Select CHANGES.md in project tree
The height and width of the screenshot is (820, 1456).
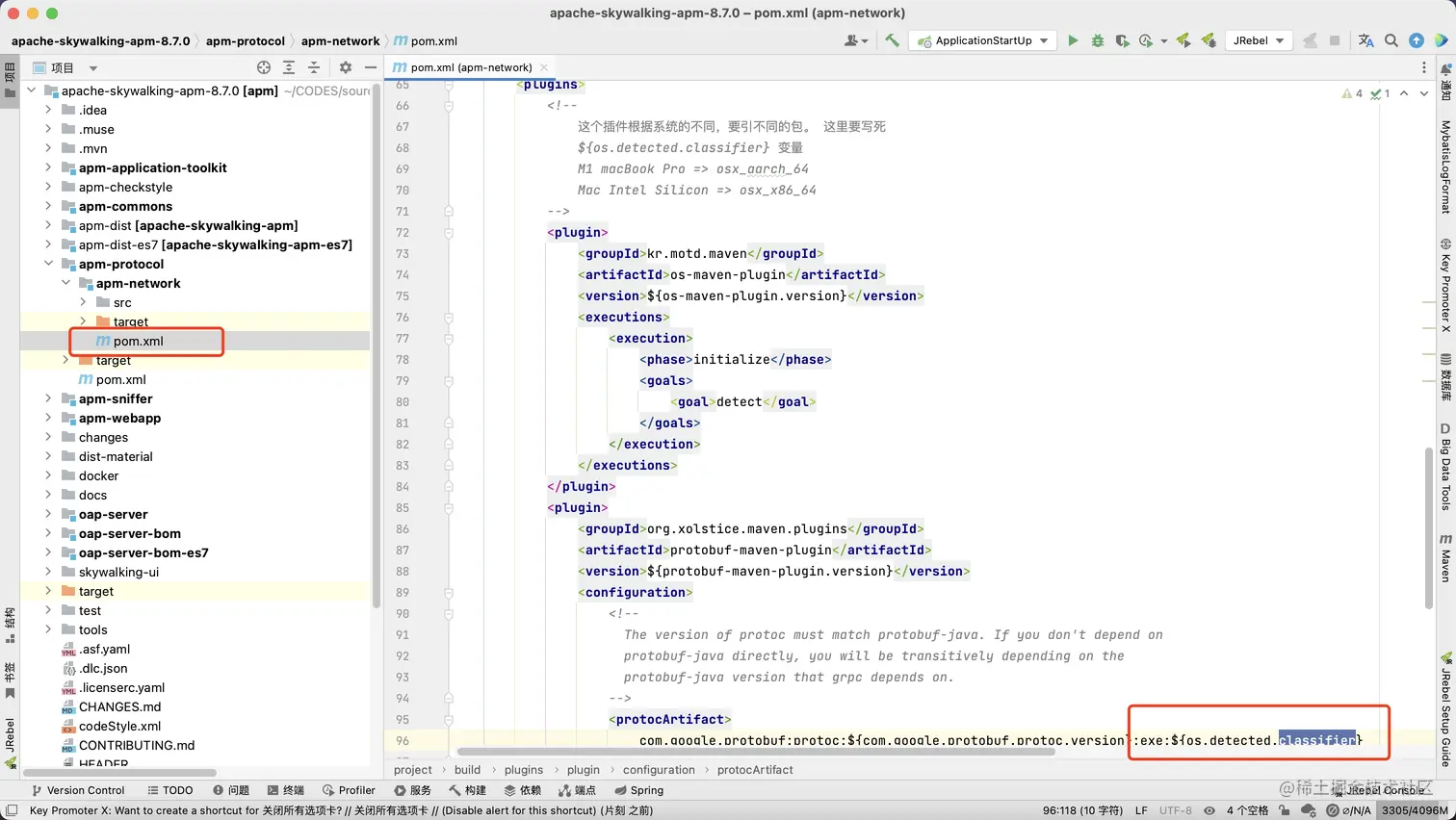(119, 706)
